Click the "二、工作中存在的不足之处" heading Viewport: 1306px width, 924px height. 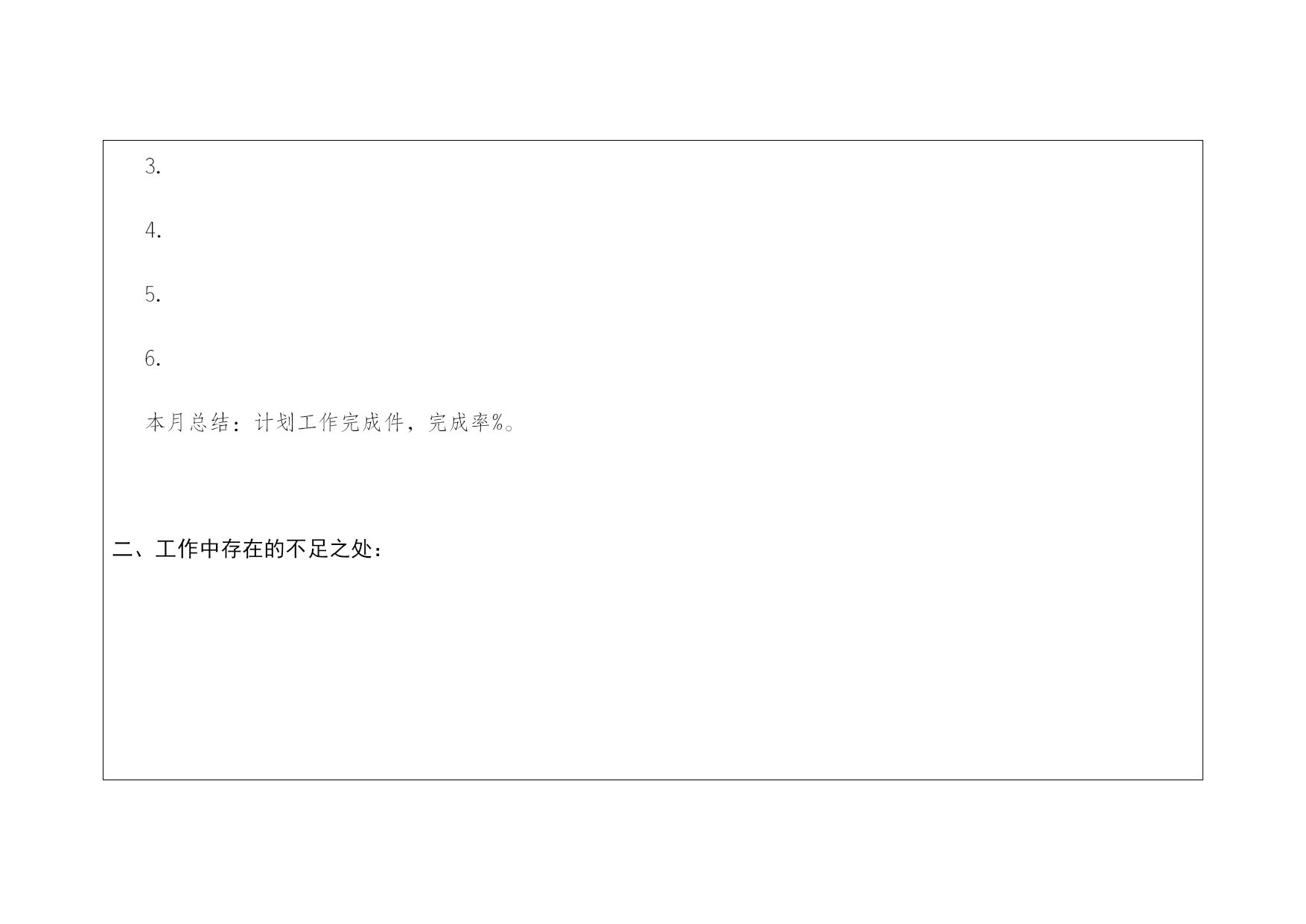point(242,549)
